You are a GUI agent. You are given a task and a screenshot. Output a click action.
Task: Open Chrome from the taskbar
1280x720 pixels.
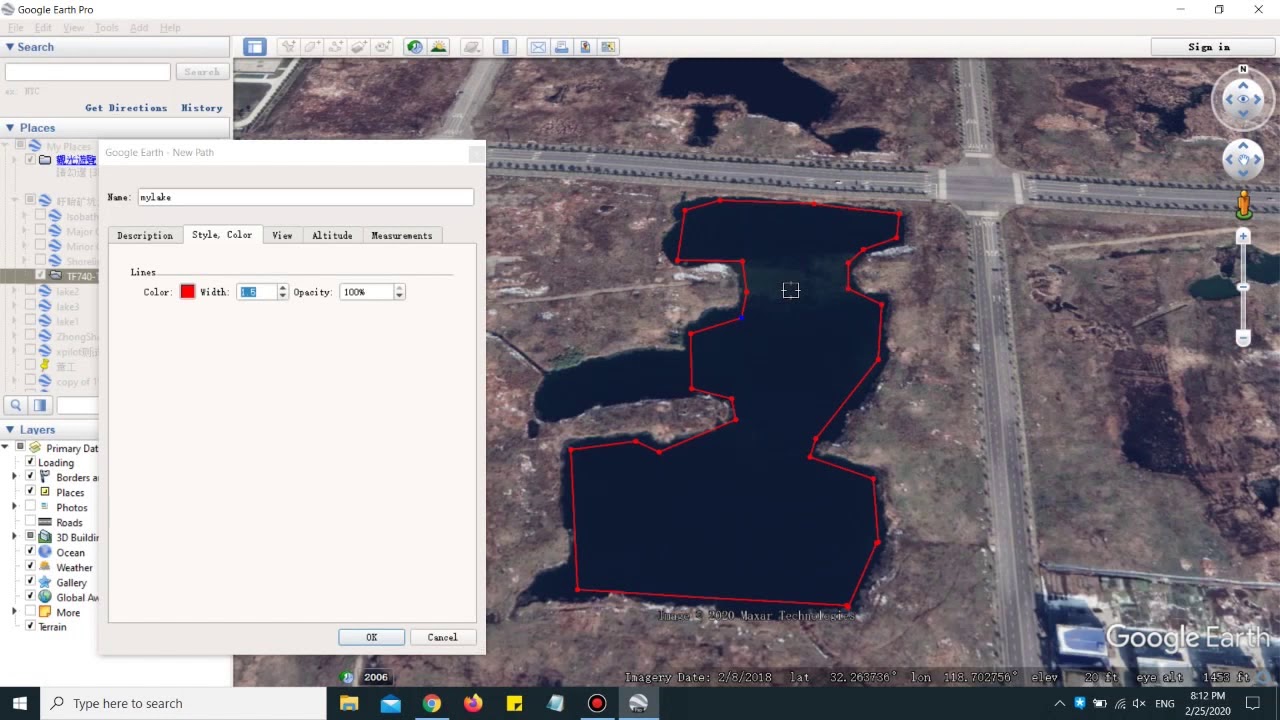[431, 703]
